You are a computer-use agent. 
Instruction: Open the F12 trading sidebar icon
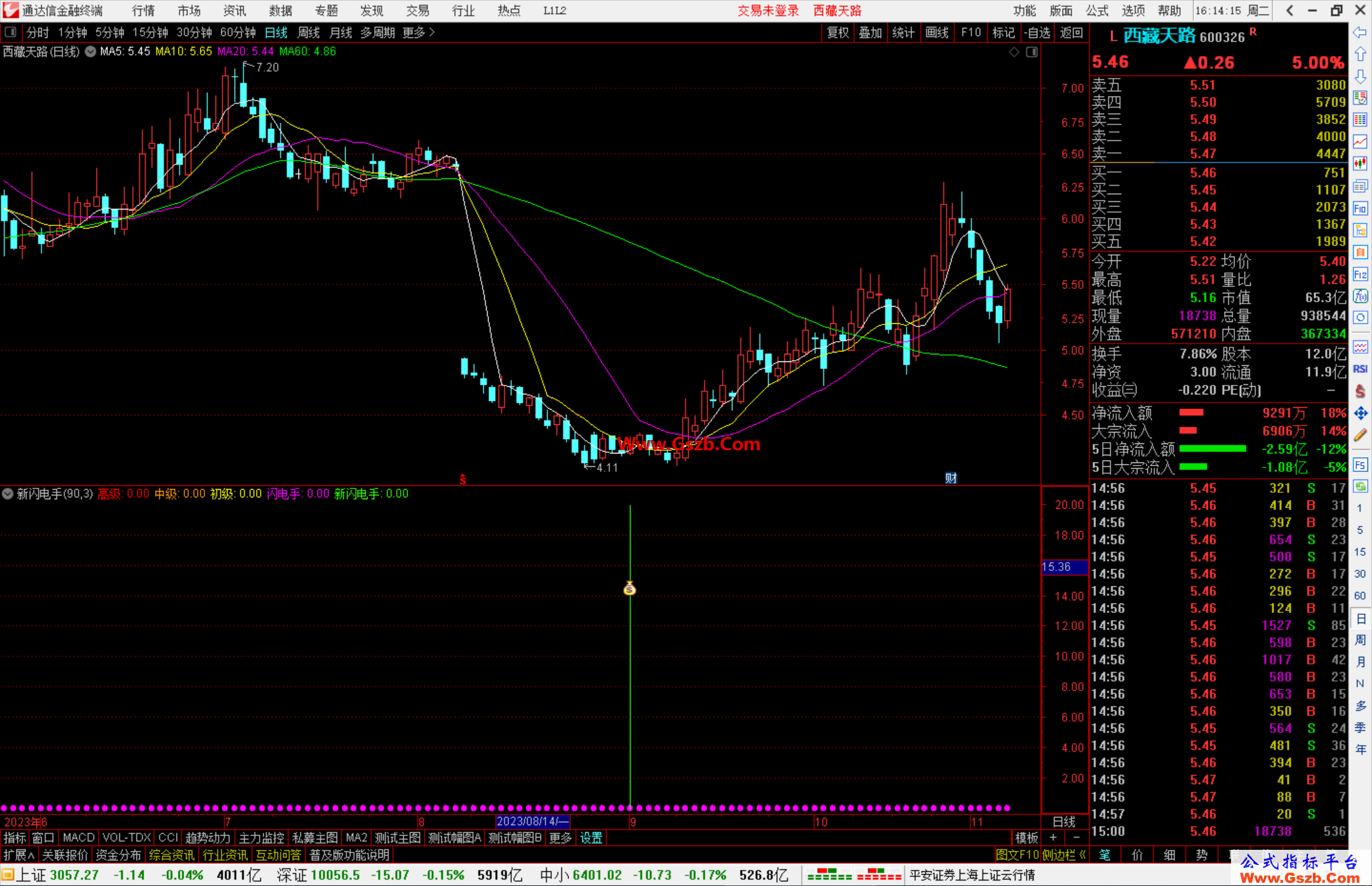1360,274
